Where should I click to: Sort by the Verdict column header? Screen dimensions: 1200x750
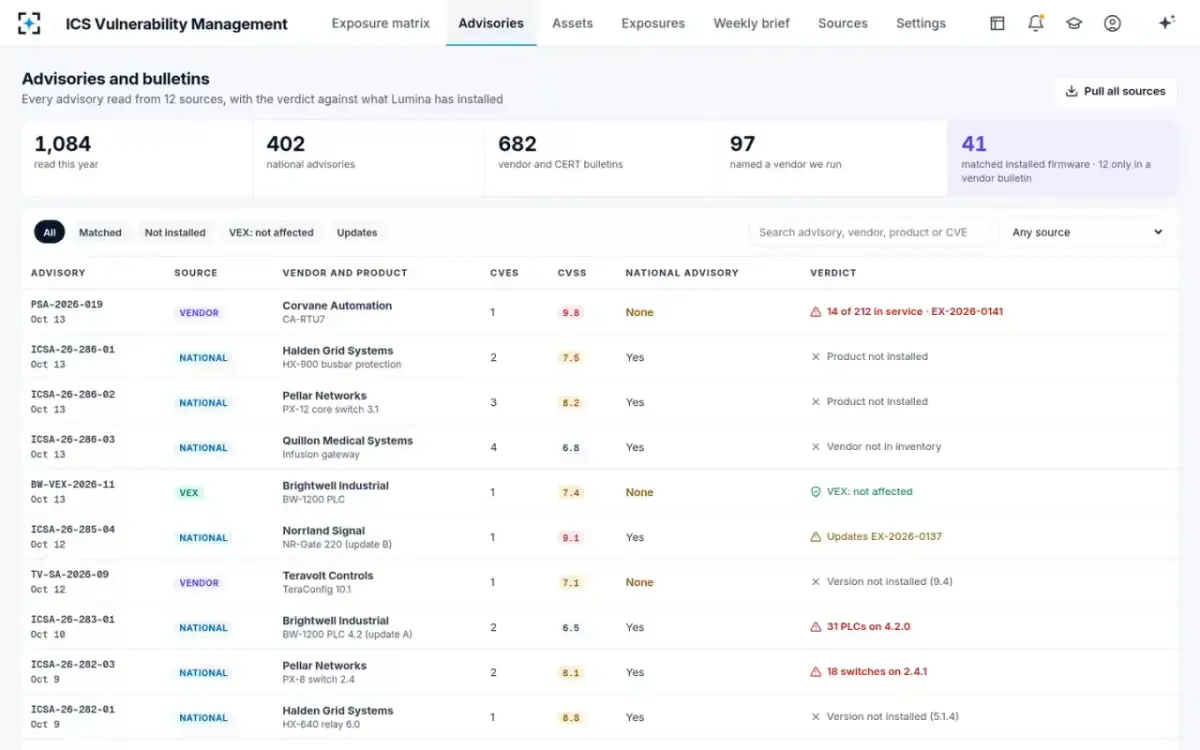point(833,273)
